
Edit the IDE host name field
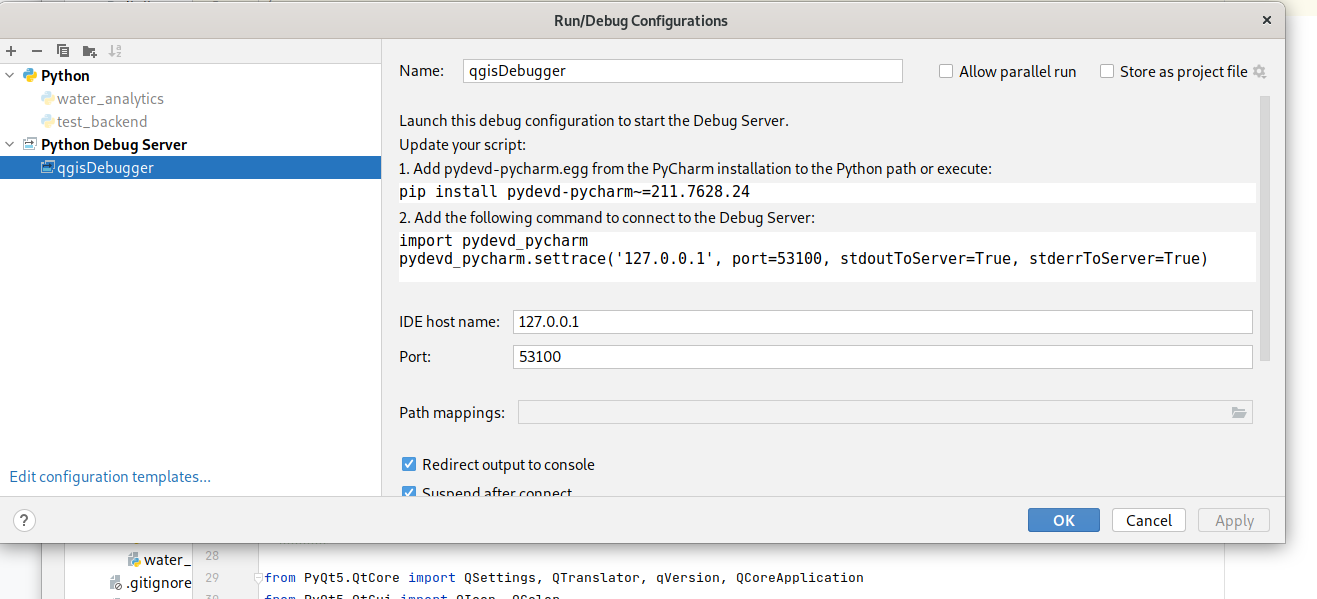[882, 322]
